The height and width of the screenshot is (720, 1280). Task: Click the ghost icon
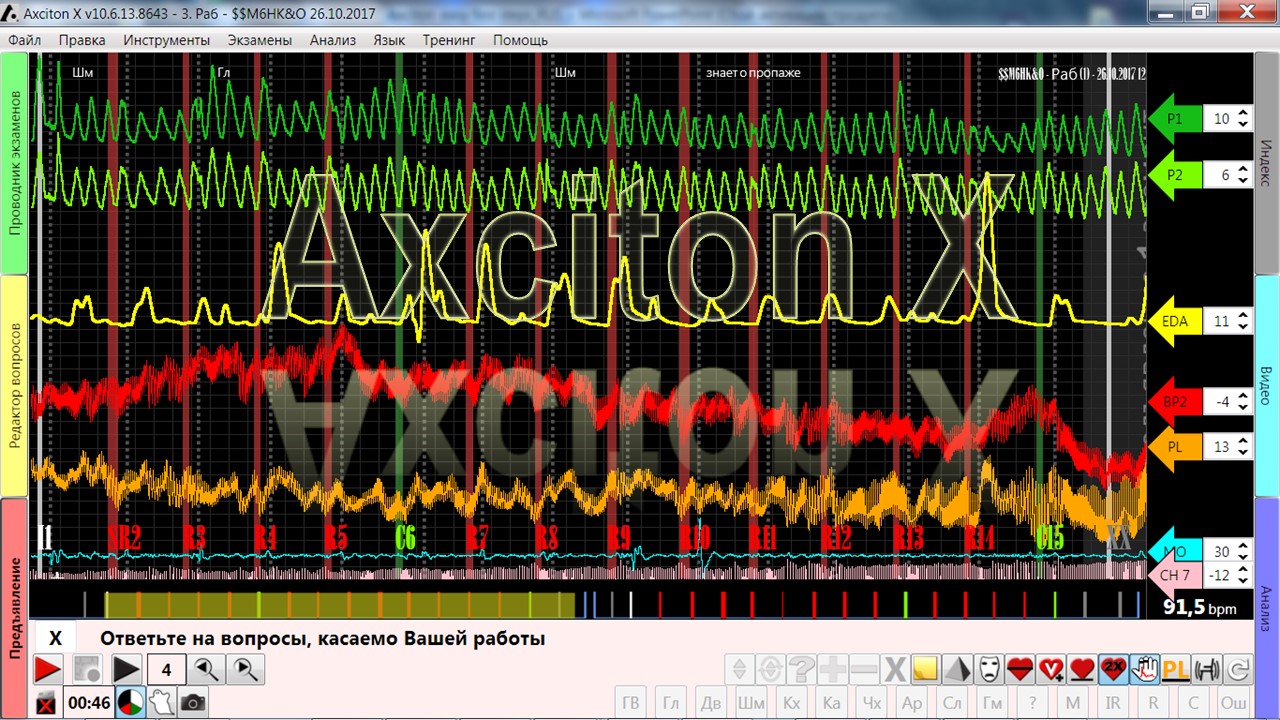(x=160, y=703)
